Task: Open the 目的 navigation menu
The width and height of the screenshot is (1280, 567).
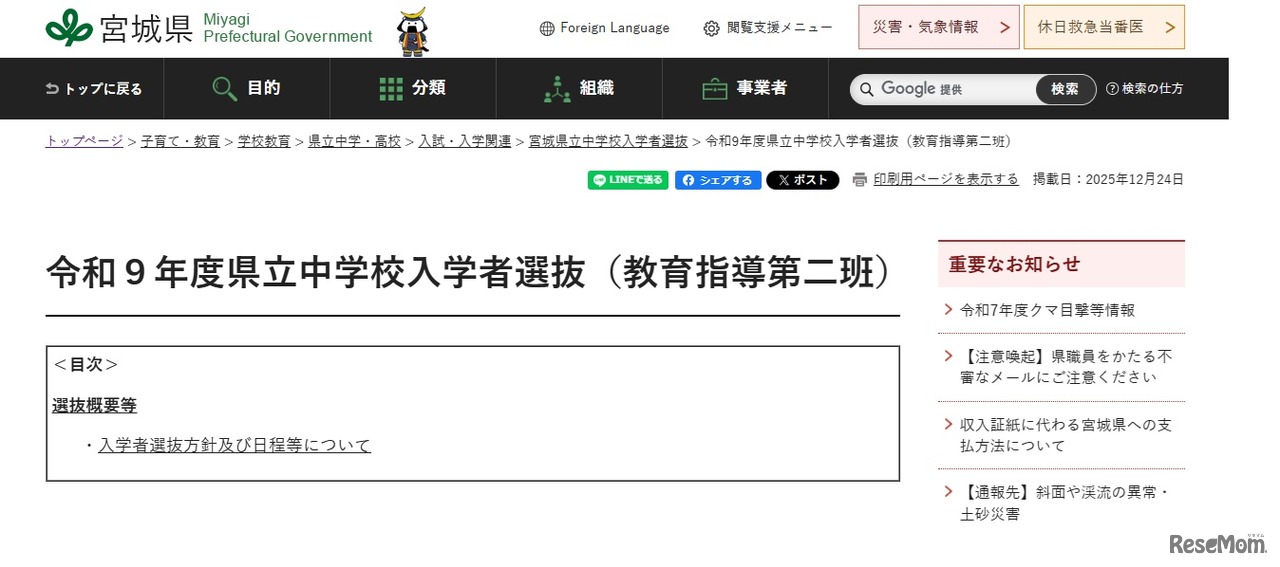Action: click(246, 89)
